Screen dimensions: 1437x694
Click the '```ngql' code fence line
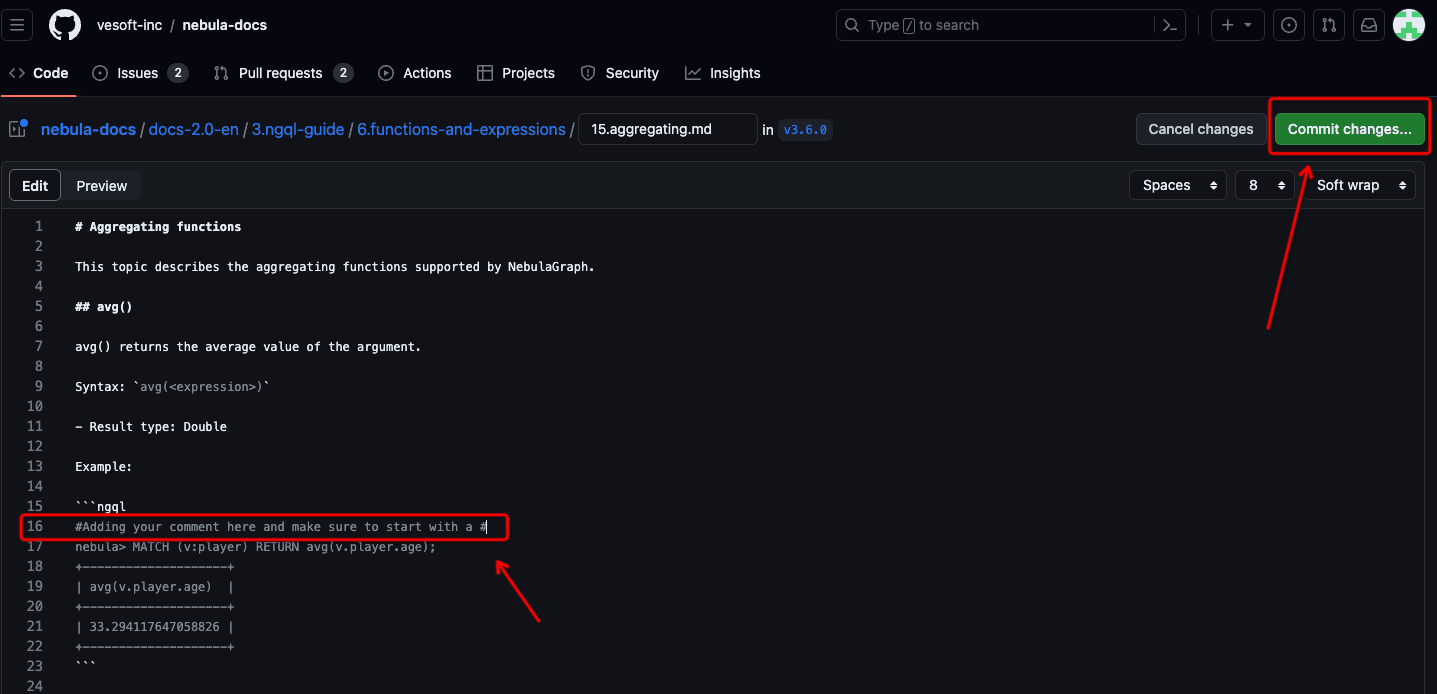coord(101,507)
